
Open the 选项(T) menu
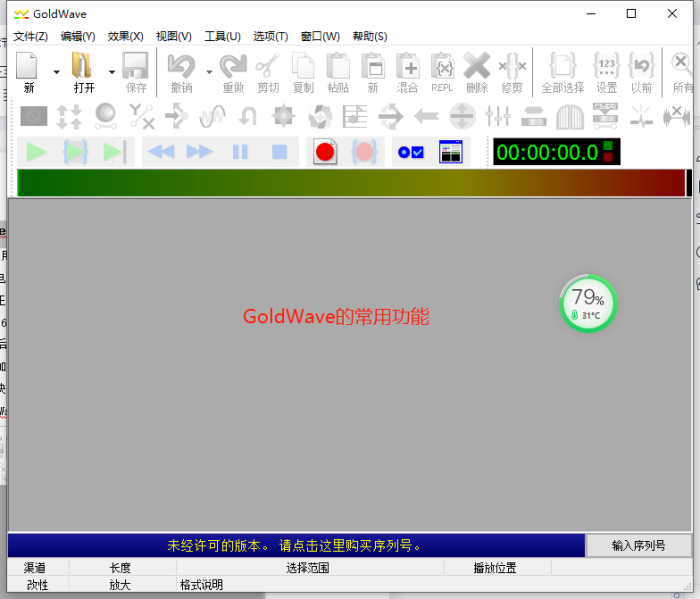tap(271, 36)
